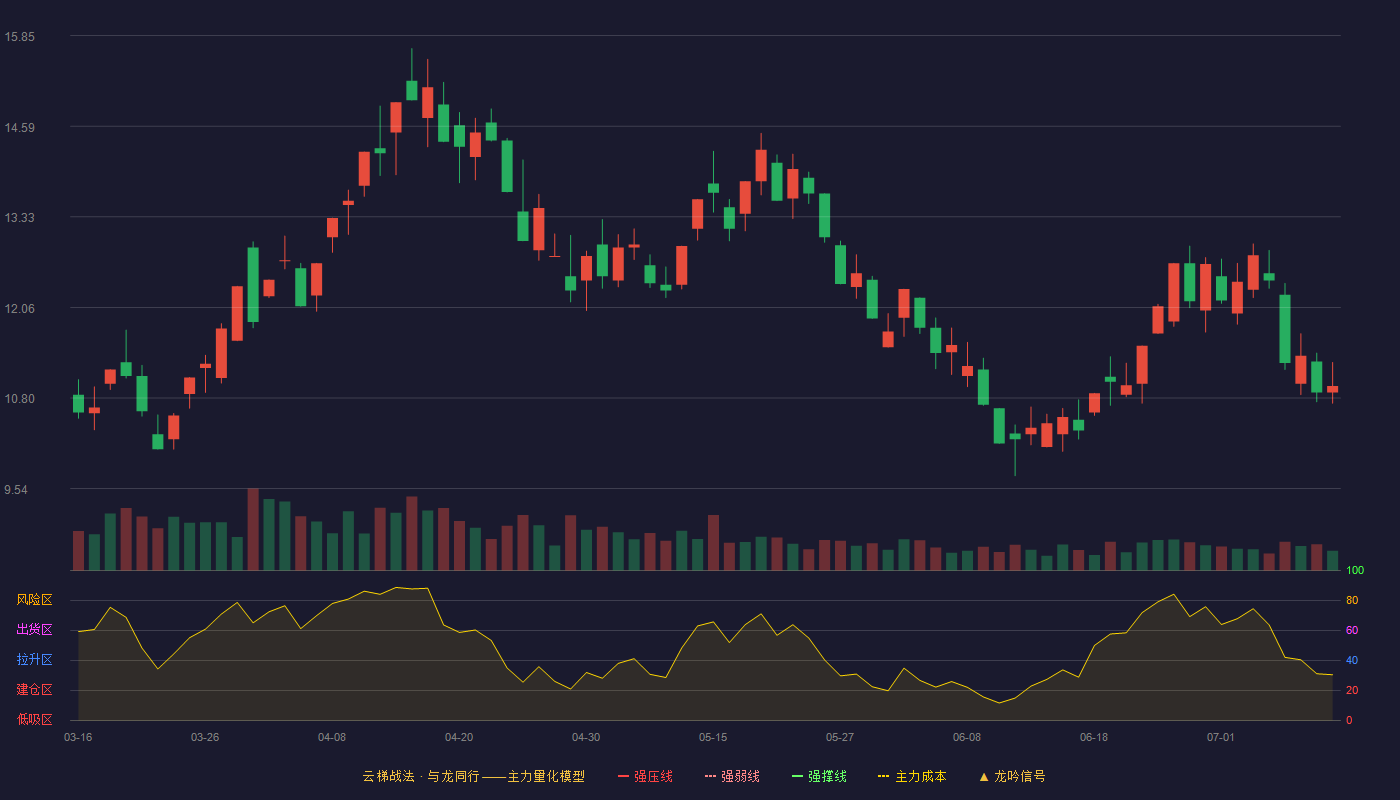The height and width of the screenshot is (800, 1400).
Task: Click the 05-27 date label
Action: (x=840, y=737)
